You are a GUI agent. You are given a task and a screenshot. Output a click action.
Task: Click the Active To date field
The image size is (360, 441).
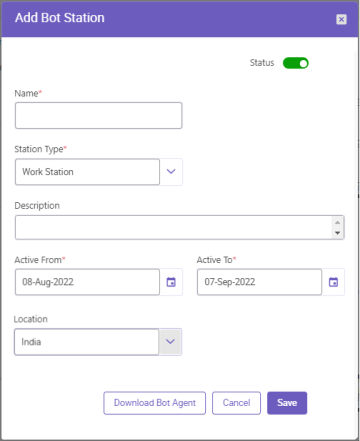pos(259,282)
